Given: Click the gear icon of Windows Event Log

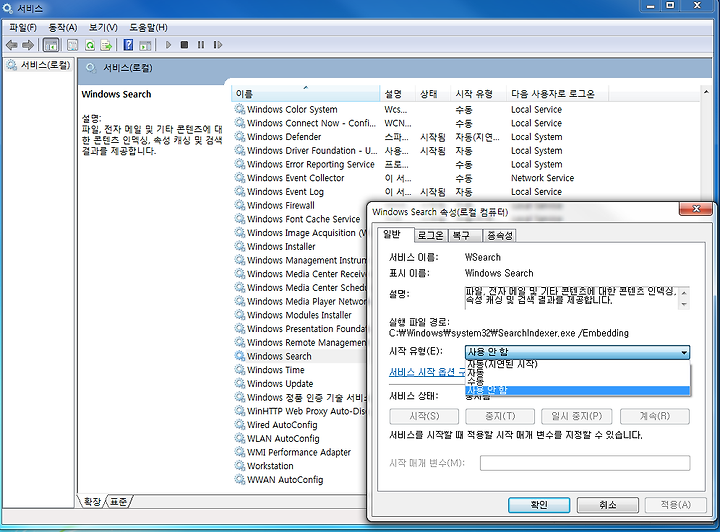Looking at the screenshot, I should pos(240,191).
